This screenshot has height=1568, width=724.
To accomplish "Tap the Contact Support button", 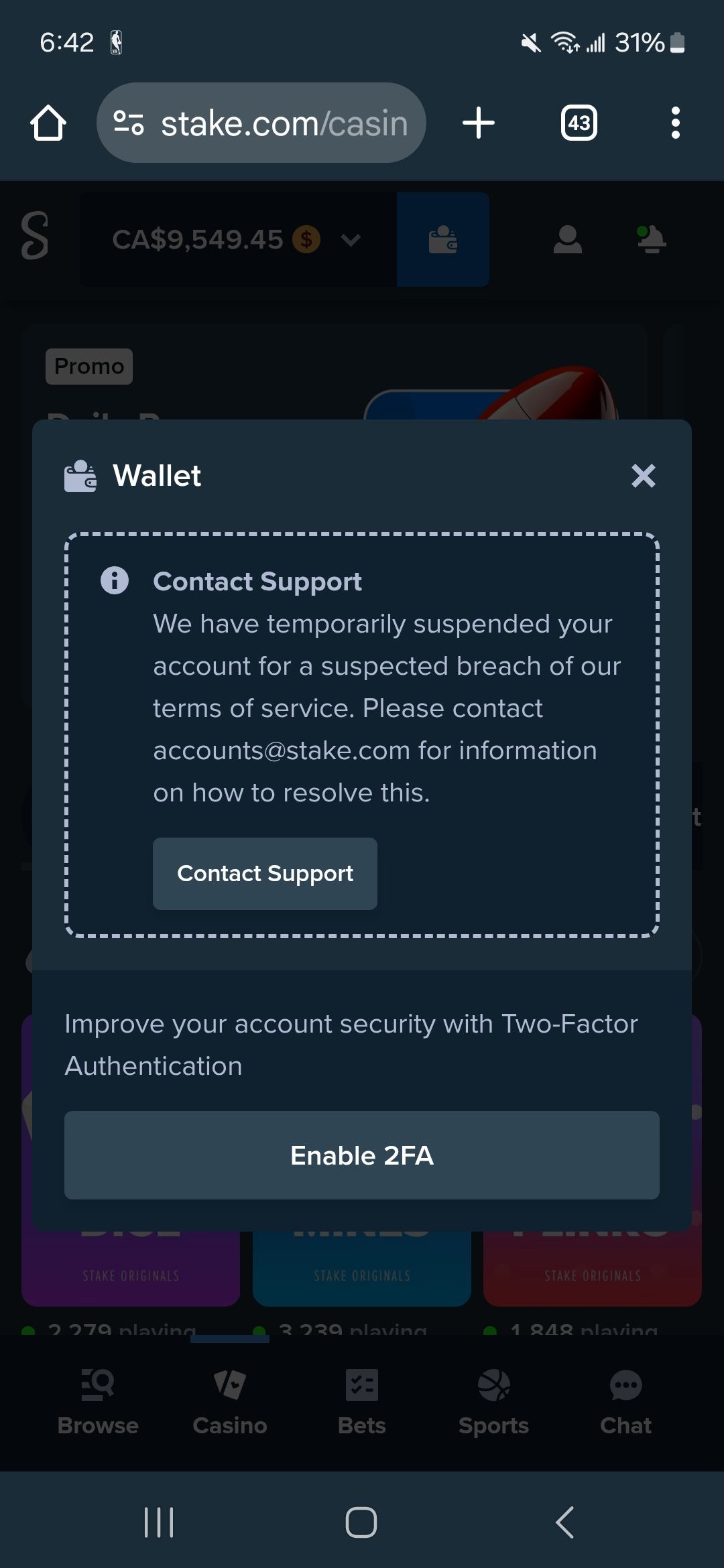I will click(265, 874).
